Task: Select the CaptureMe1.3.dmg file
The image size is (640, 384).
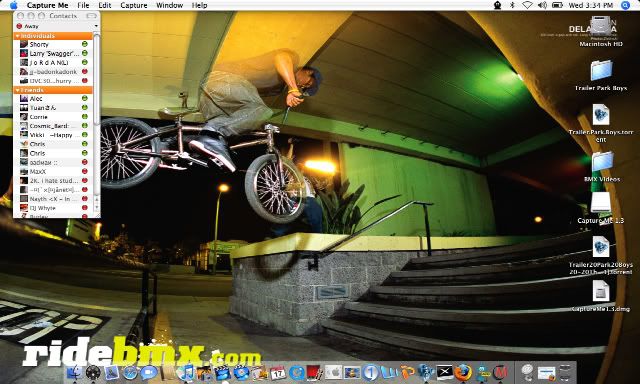Action: [x=601, y=297]
